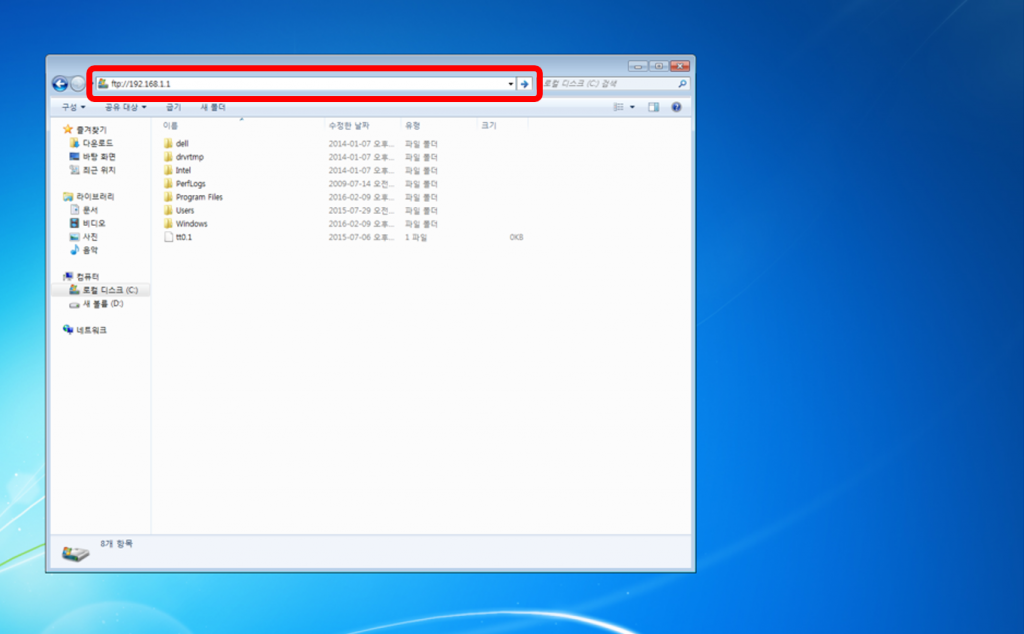Screen dimensions: 1024x634
Task: Click the magnifier search icon
Action: point(682,84)
